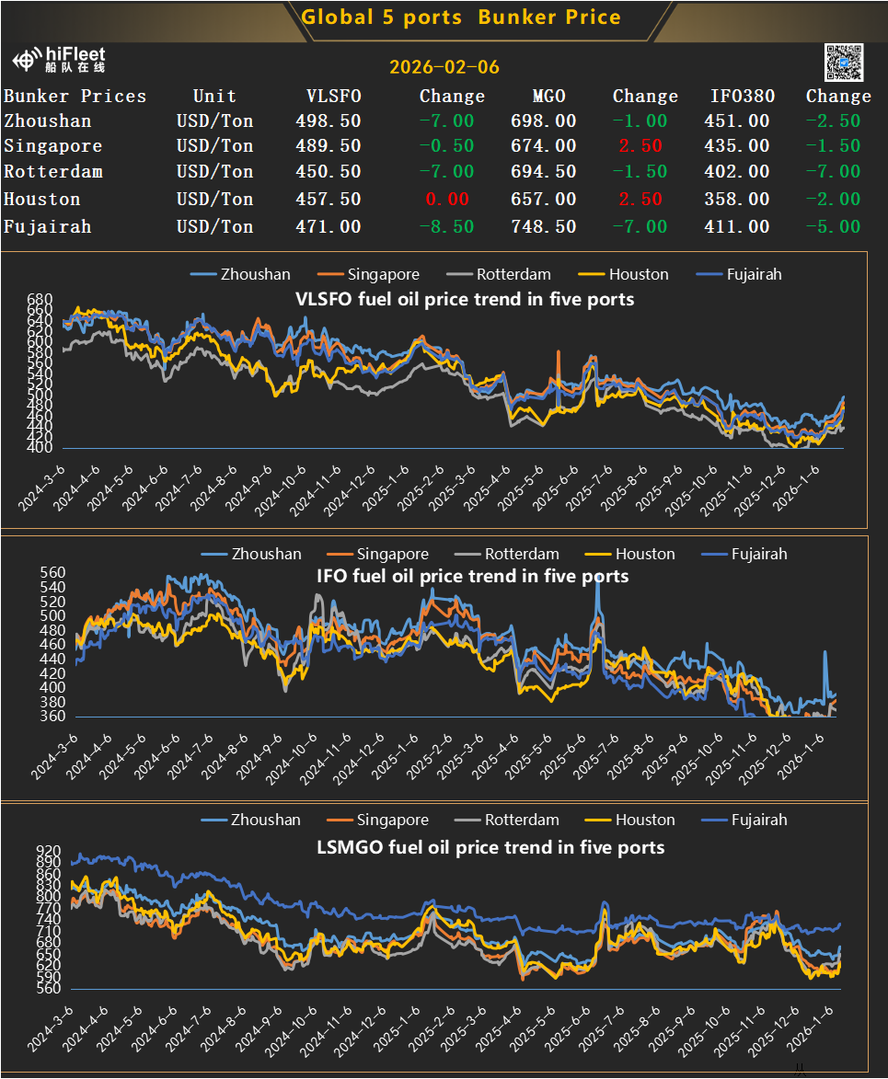The width and height of the screenshot is (888, 1079).
Task: Click the Singapore orange line marker in VLSFO legend
Action: tap(330, 274)
